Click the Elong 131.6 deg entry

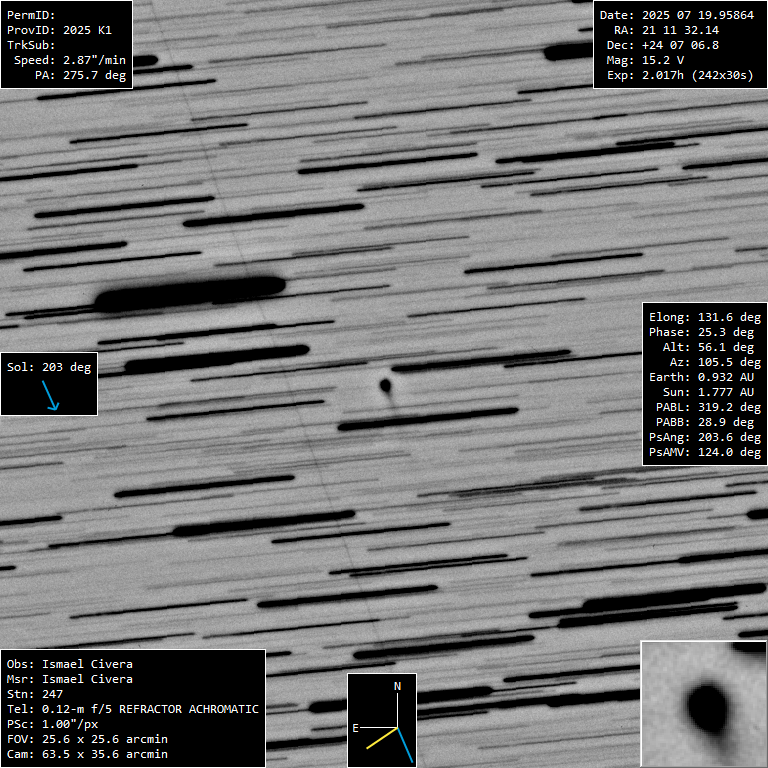click(x=705, y=317)
